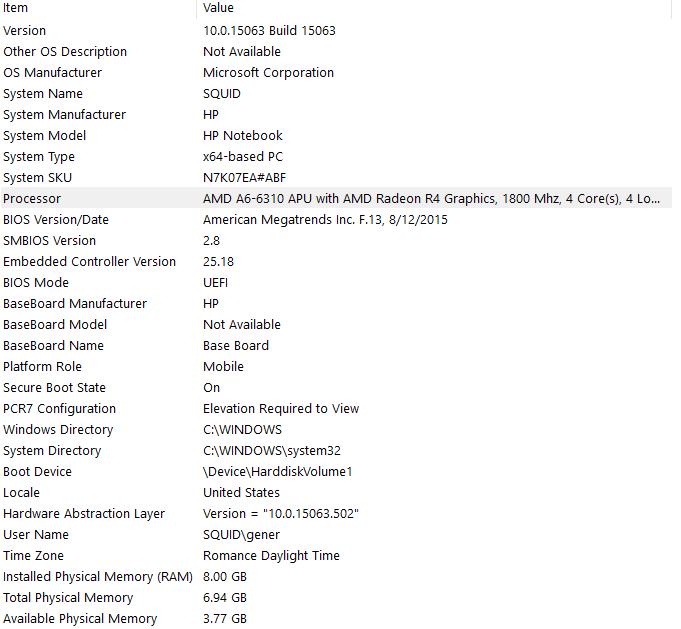Click the 25.18 controller version value

pyautogui.click(x=218, y=262)
